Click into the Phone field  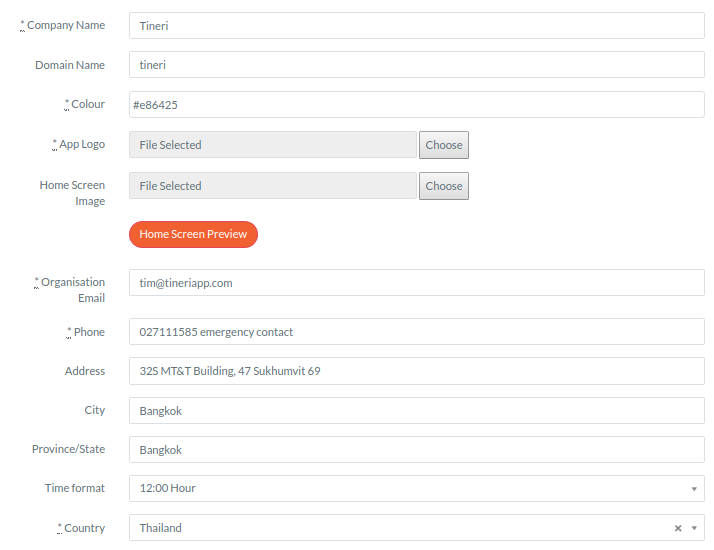[x=417, y=332]
